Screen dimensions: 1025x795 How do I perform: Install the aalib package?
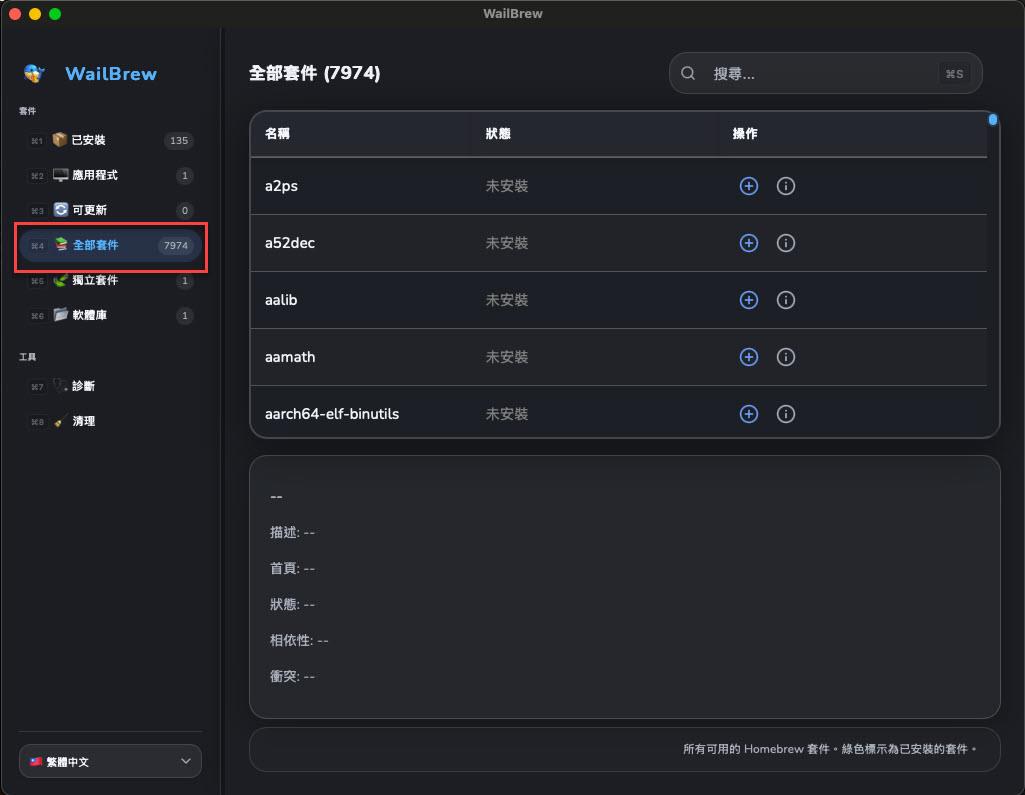(748, 300)
